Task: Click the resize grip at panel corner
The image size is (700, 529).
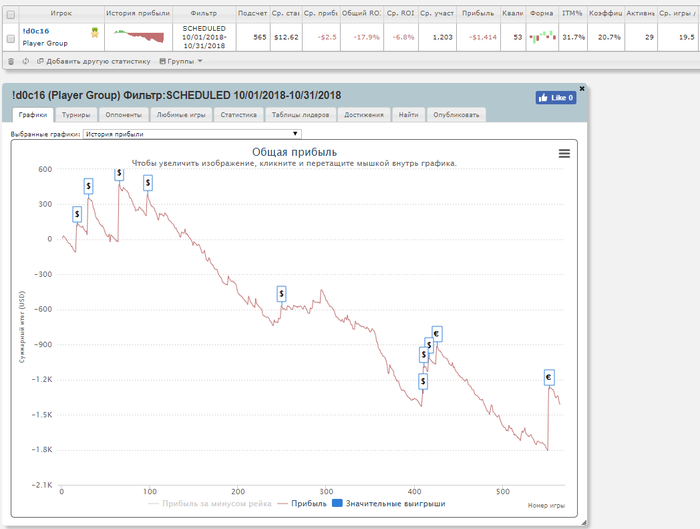Action: click(x=583, y=522)
